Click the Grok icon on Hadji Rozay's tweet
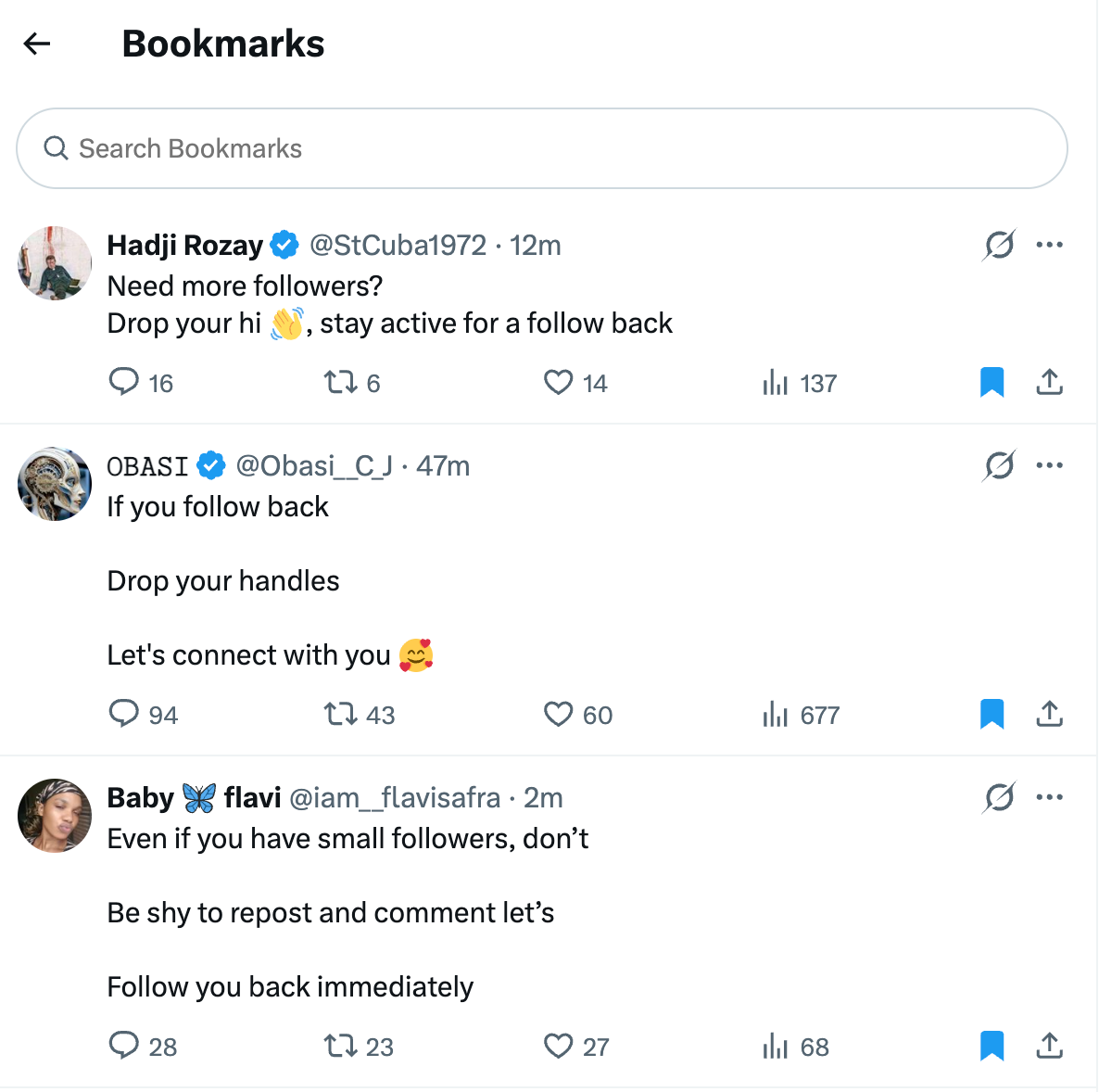 pos(998,245)
